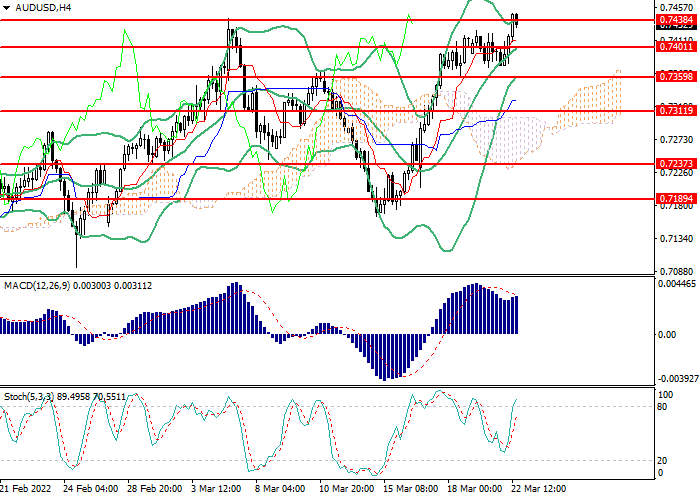700x500 pixels.
Task: Click the 24 Feb 04:00 time label
Action: [91, 488]
